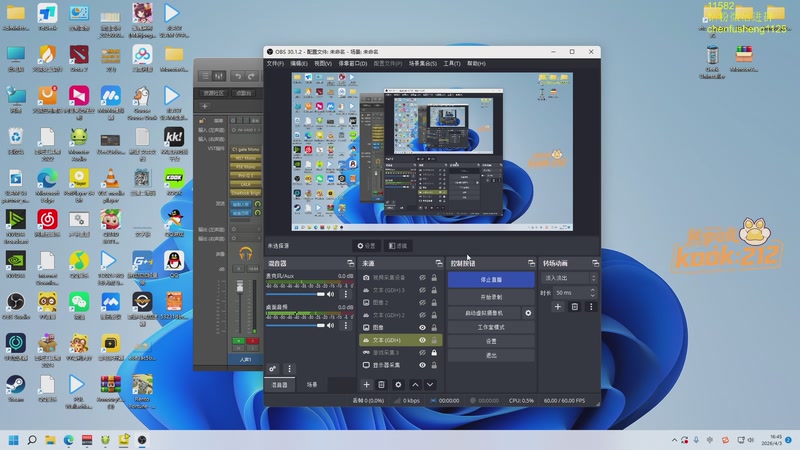Open the 编辑(E) menu
The height and width of the screenshot is (450, 800).
pyautogui.click(x=299, y=64)
